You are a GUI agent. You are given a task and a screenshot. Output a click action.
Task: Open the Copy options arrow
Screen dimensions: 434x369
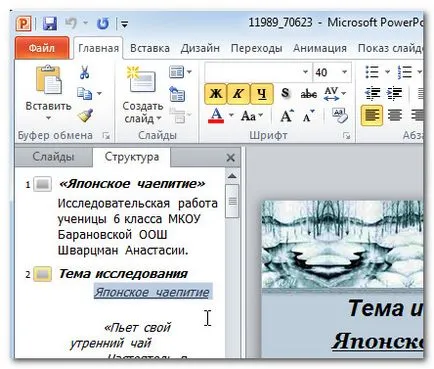[99, 94]
